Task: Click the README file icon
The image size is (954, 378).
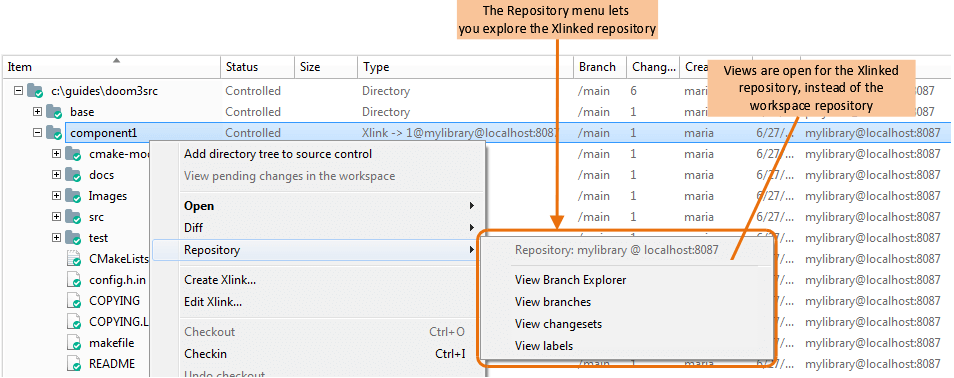Action: point(74,364)
